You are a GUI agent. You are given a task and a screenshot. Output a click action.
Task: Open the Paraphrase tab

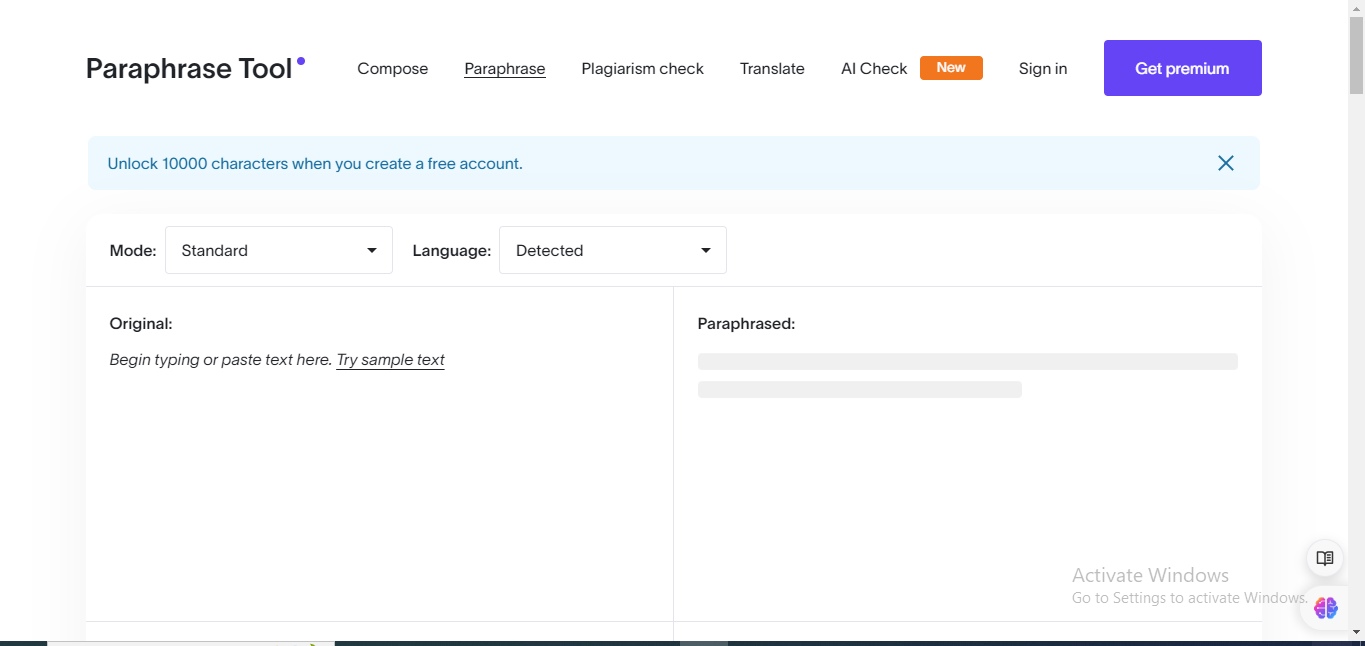point(504,68)
